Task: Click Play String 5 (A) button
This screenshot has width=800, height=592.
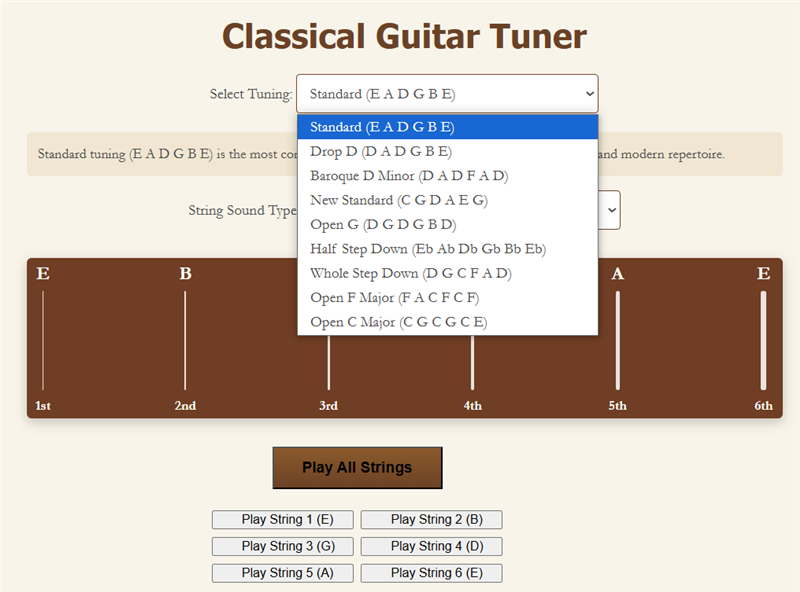Action: pos(283,573)
